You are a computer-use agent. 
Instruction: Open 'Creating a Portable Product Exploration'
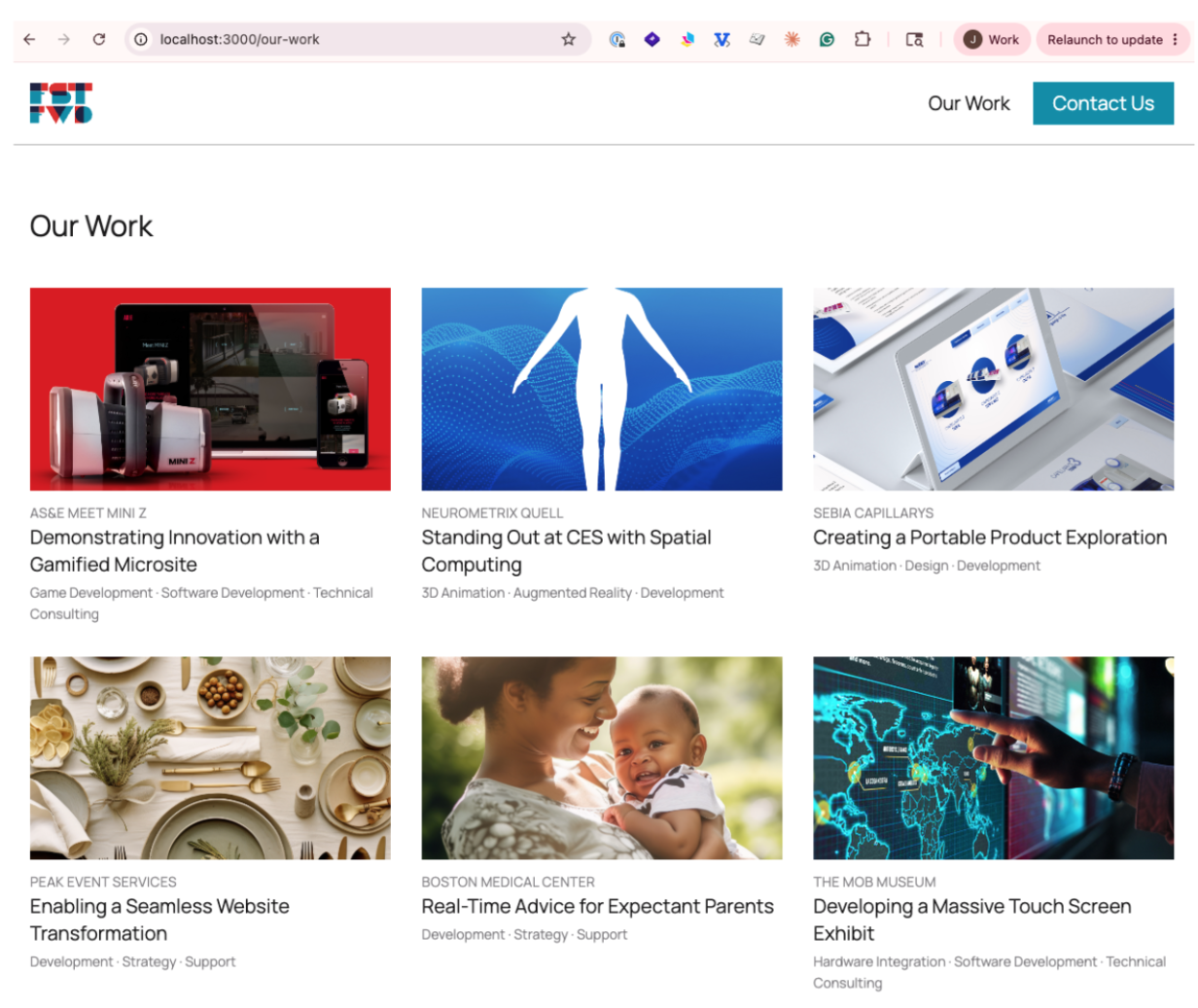coord(990,538)
